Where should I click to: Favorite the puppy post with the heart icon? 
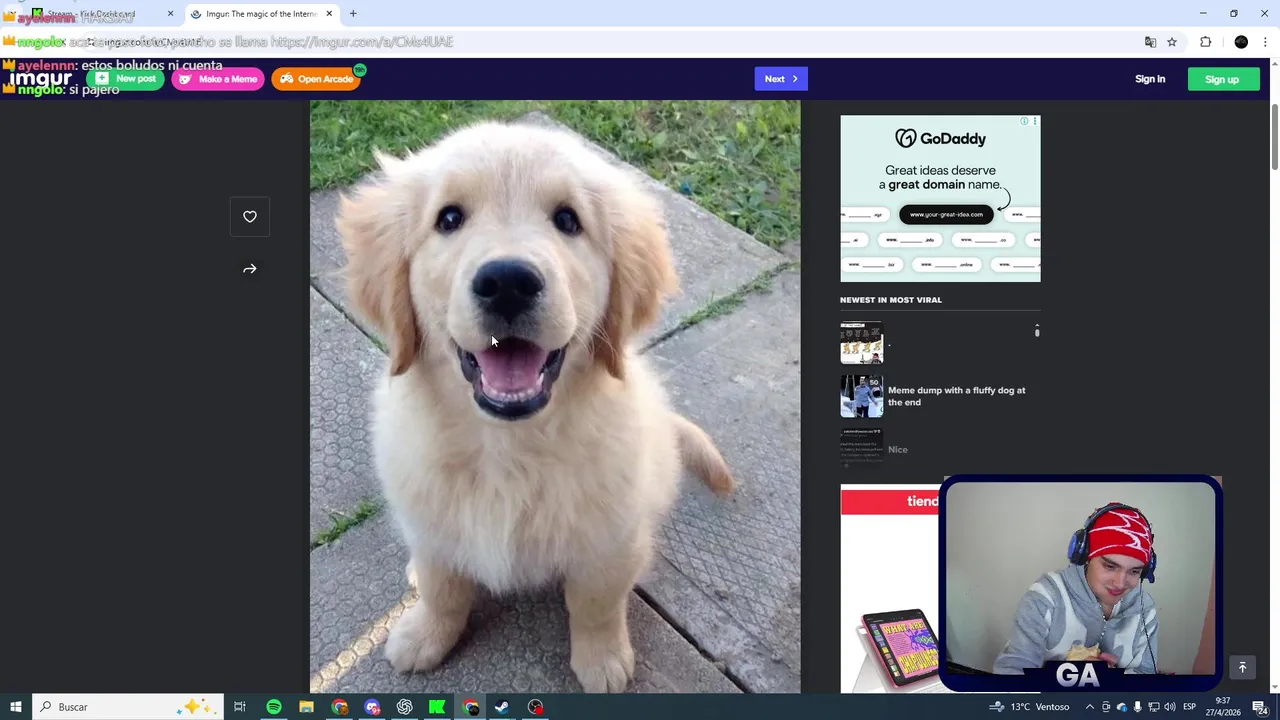(x=250, y=217)
